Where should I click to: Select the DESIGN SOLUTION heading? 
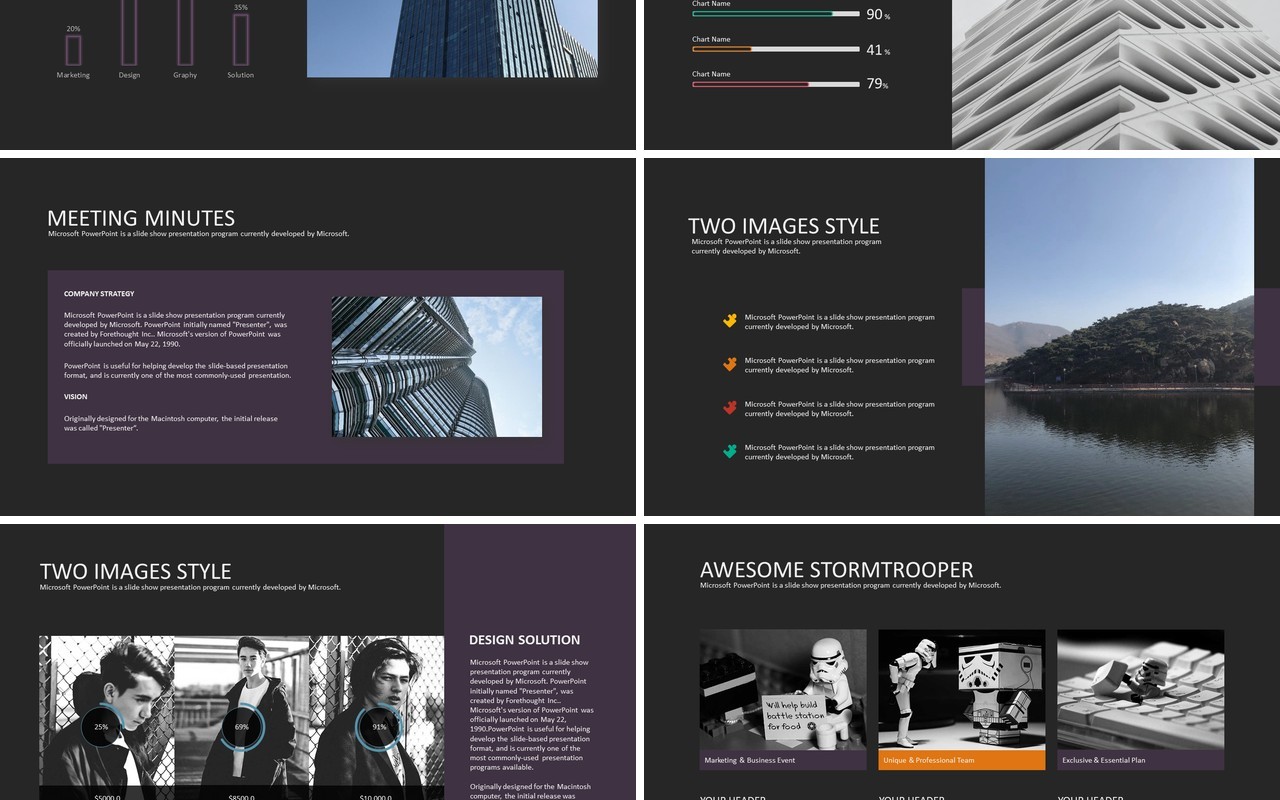click(x=525, y=640)
